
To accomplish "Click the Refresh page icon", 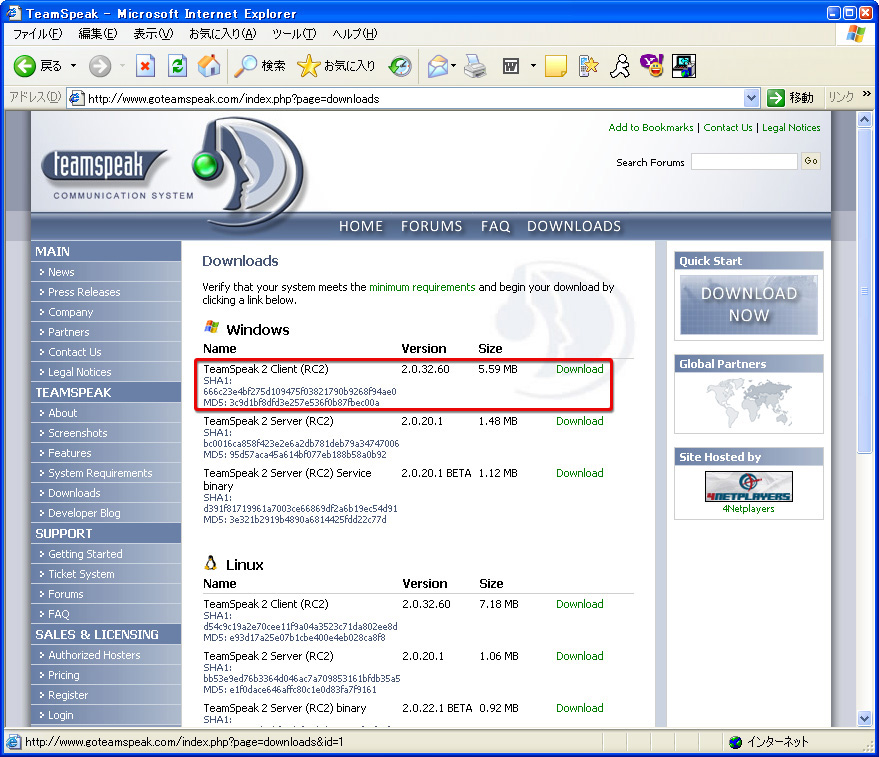I will click(178, 66).
